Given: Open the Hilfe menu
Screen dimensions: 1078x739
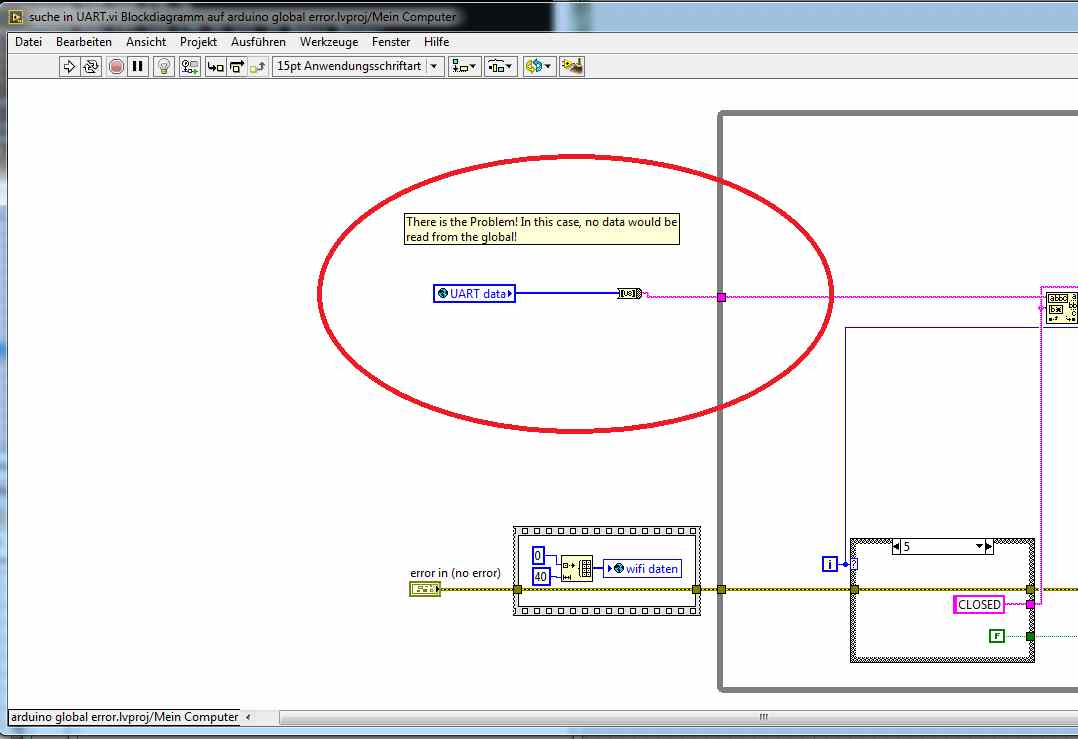Looking at the screenshot, I should click(x=436, y=42).
